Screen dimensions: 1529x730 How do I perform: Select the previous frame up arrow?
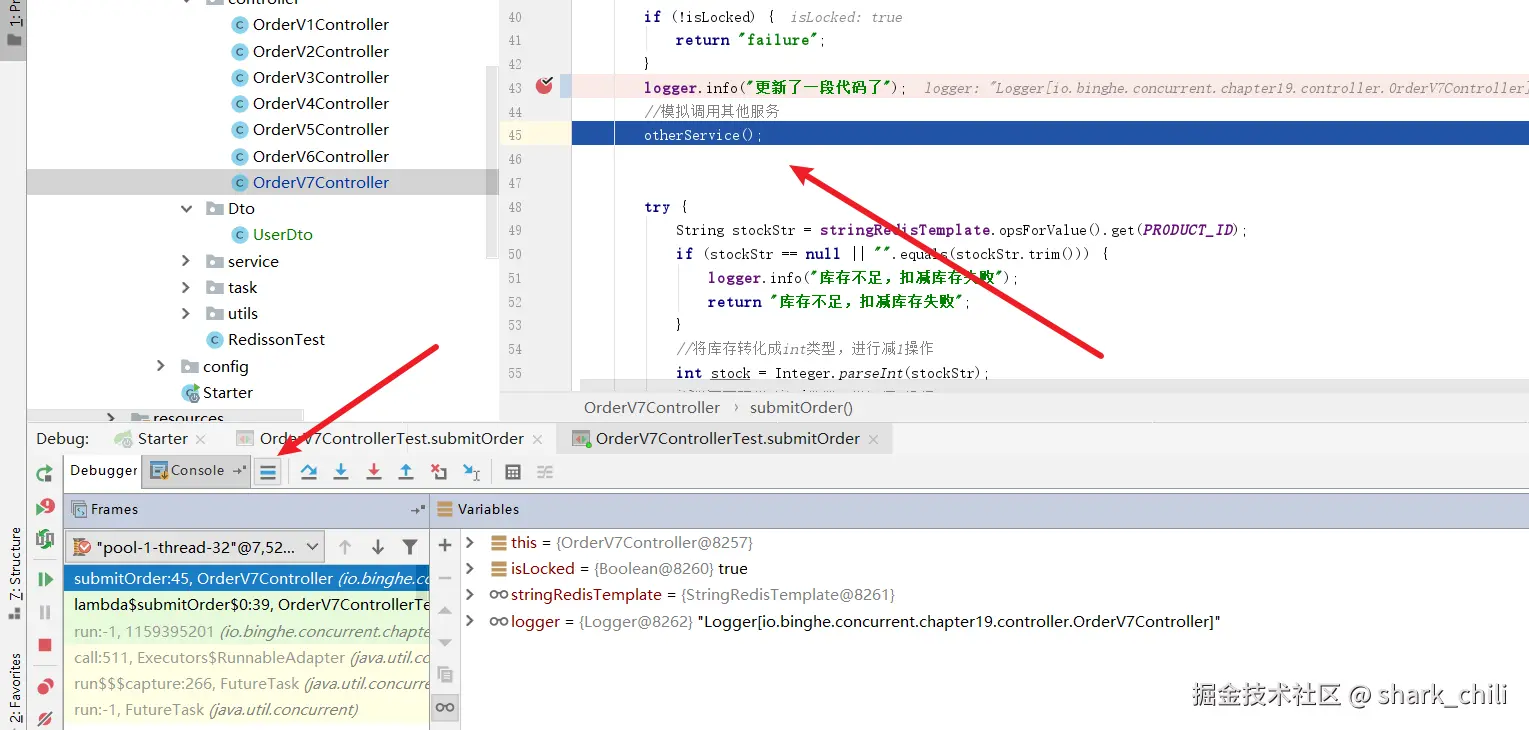click(x=345, y=547)
